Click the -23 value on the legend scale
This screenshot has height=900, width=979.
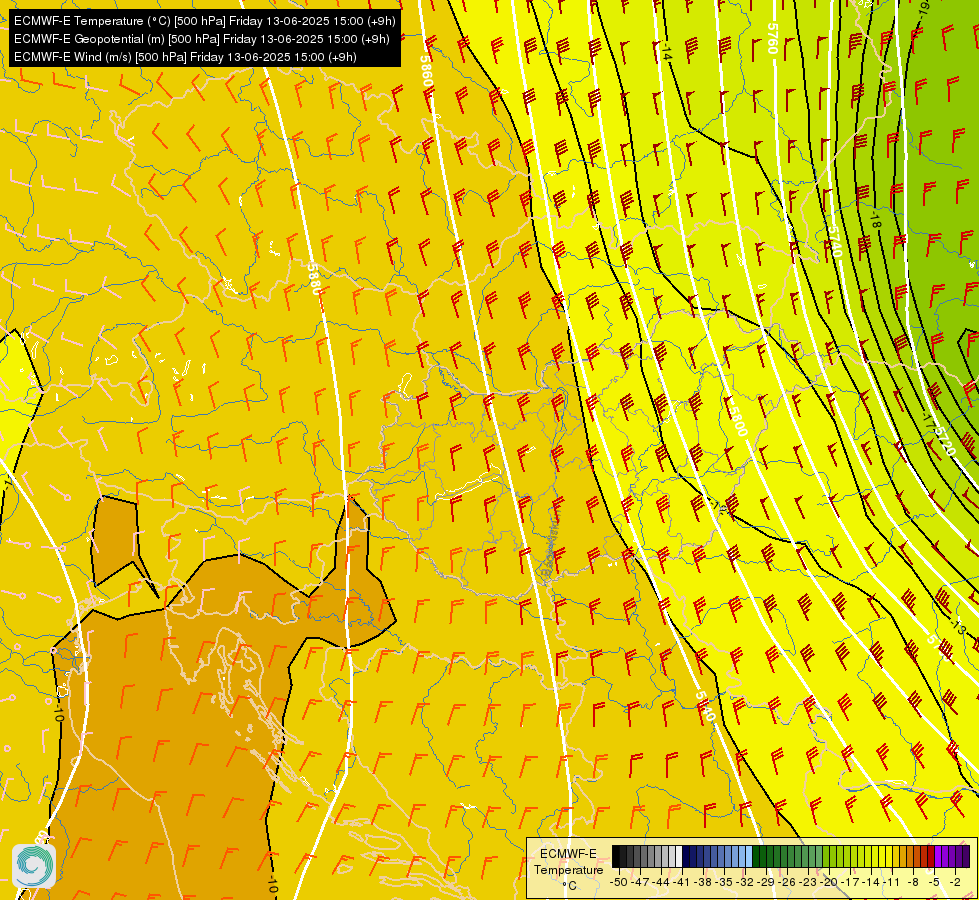(808, 882)
